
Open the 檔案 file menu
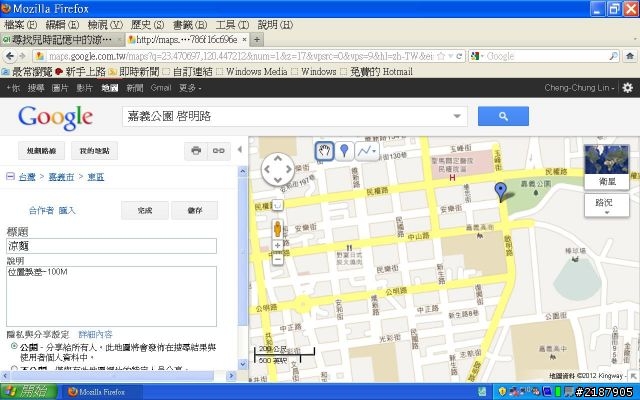(20, 25)
